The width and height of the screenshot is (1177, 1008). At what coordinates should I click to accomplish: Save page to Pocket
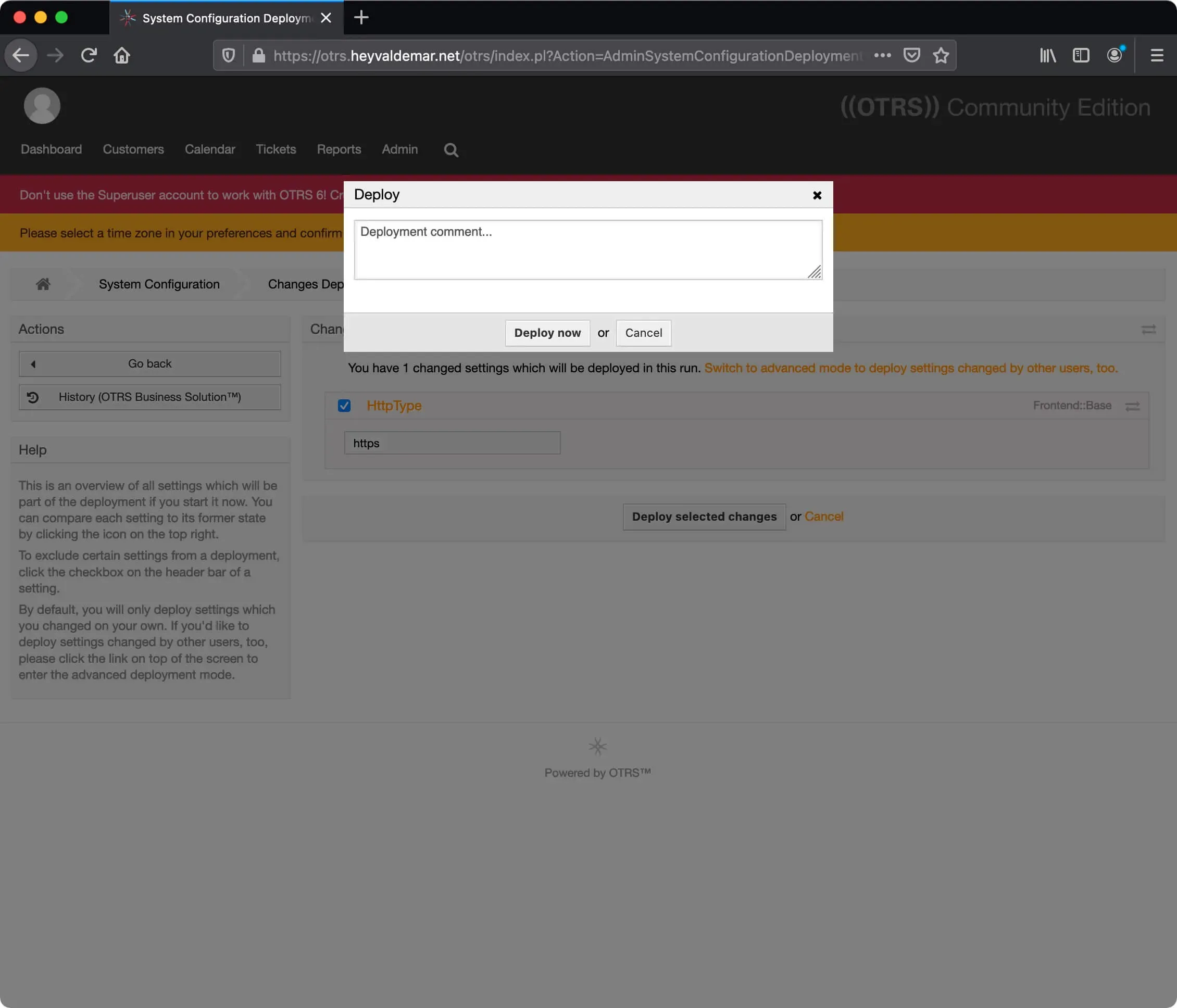tap(912, 55)
